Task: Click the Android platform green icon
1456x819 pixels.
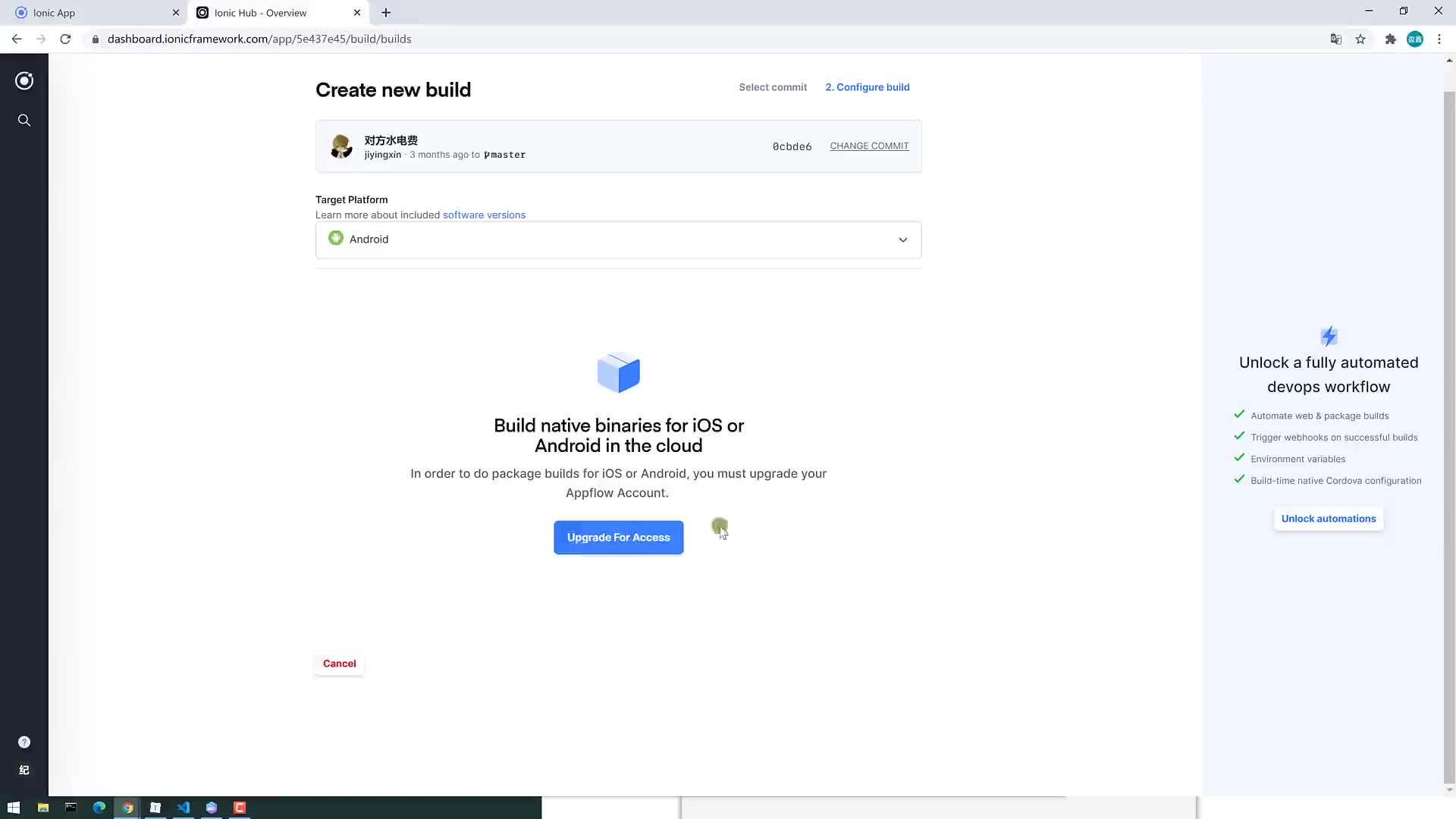Action: [x=336, y=238]
